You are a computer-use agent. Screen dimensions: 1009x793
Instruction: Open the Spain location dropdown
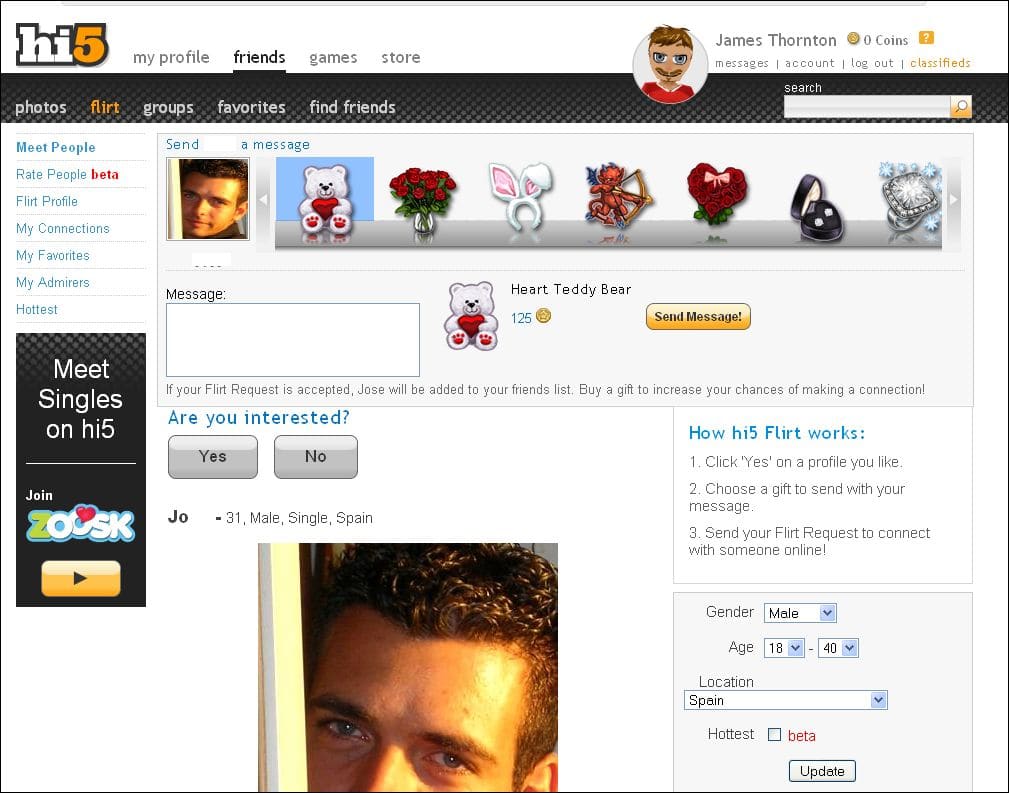click(786, 700)
